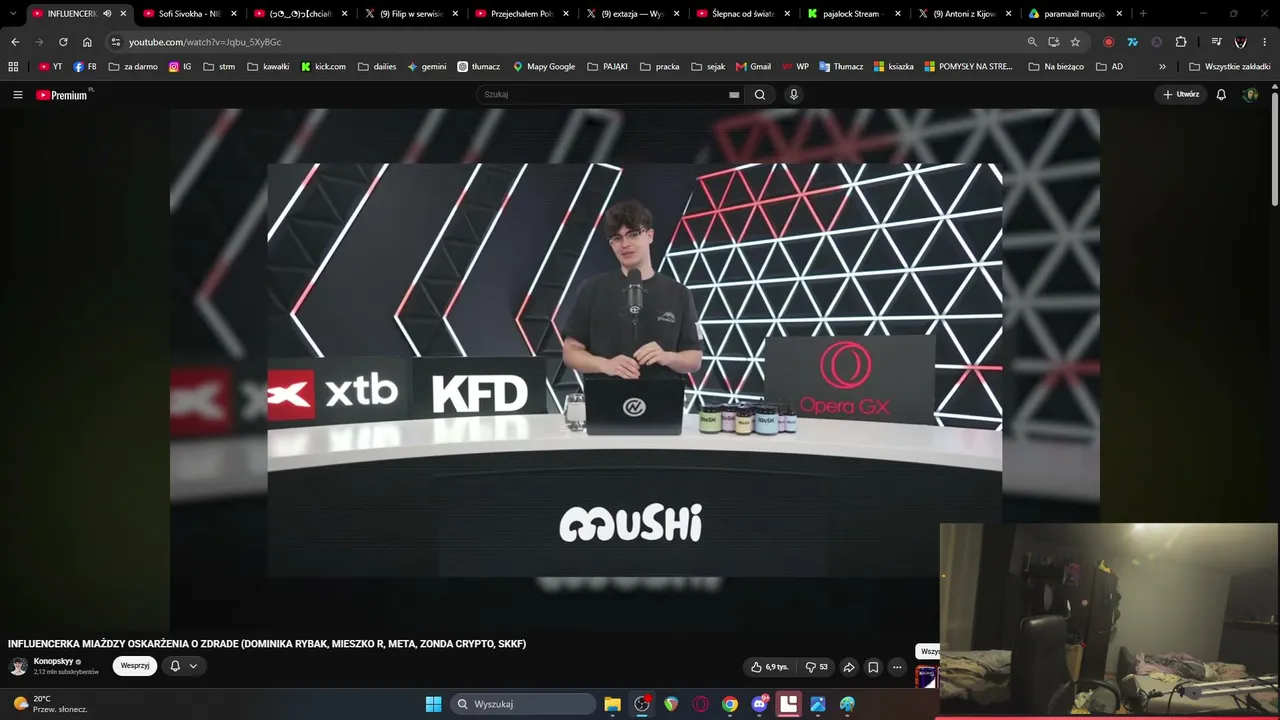The image size is (1280, 720).
Task: Open the gemini bookmark
Action: 427,67
